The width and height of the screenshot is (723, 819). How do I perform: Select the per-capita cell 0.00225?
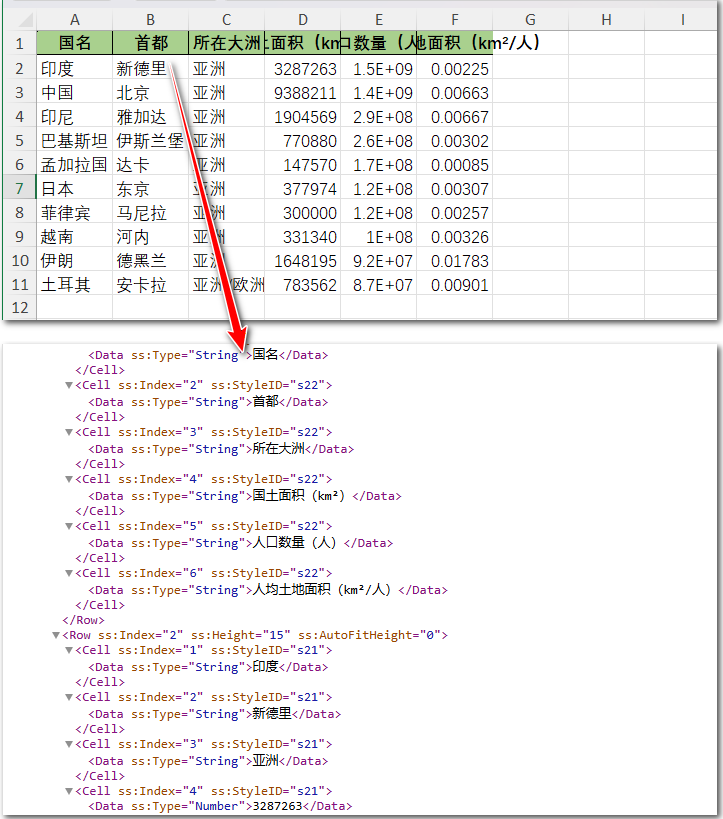tap(454, 69)
